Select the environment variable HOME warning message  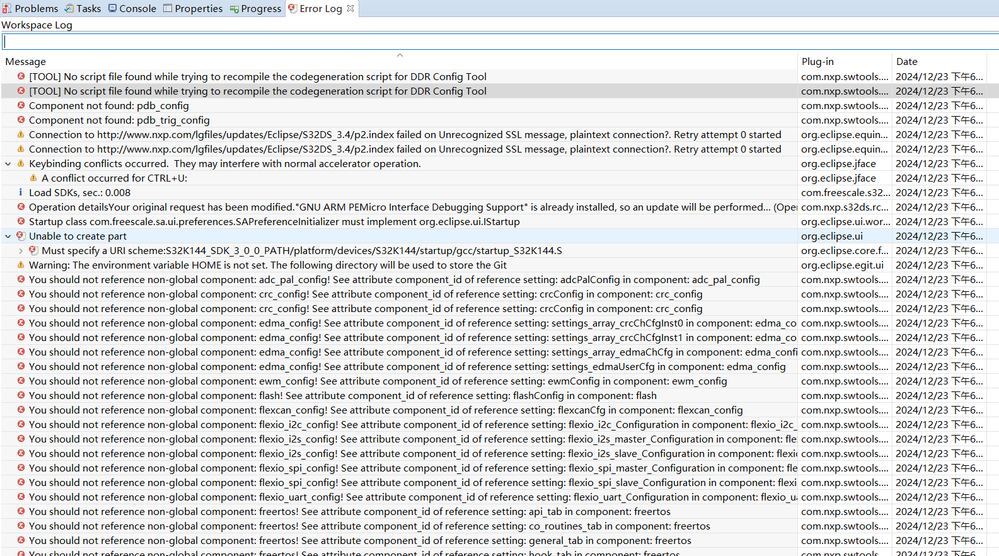point(268,266)
